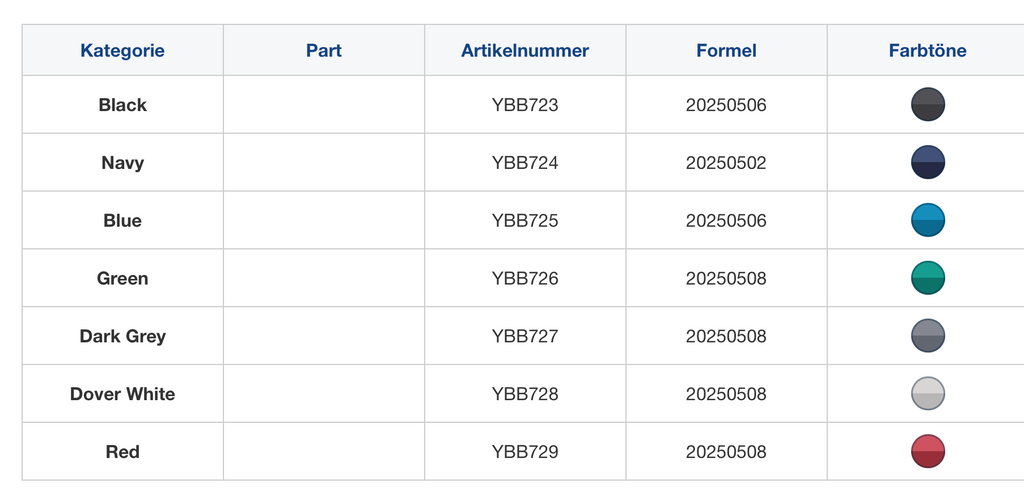Click the Artikelnummer column header
The width and height of the screenshot is (1024, 492).
[x=525, y=51]
